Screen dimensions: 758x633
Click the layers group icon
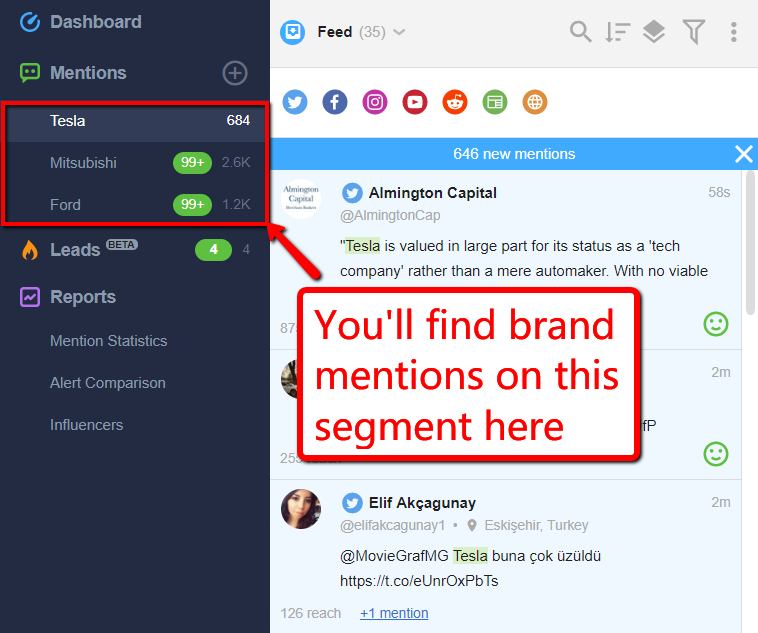pyautogui.click(x=654, y=32)
